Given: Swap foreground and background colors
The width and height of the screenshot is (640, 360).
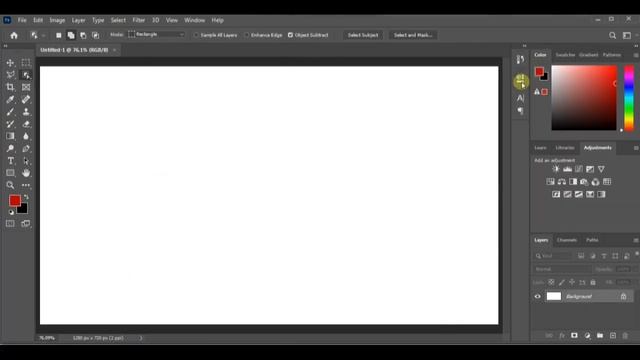Looking at the screenshot, I should 26,197.
